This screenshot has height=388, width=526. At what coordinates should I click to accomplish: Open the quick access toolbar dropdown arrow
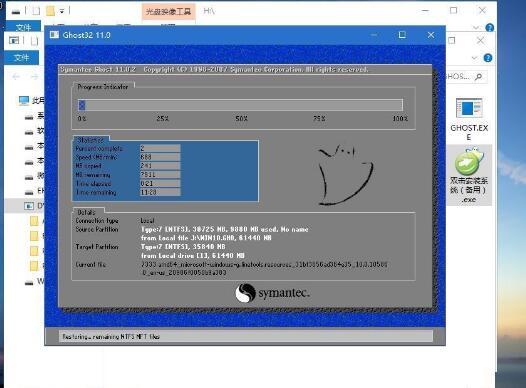tap(62, 11)
